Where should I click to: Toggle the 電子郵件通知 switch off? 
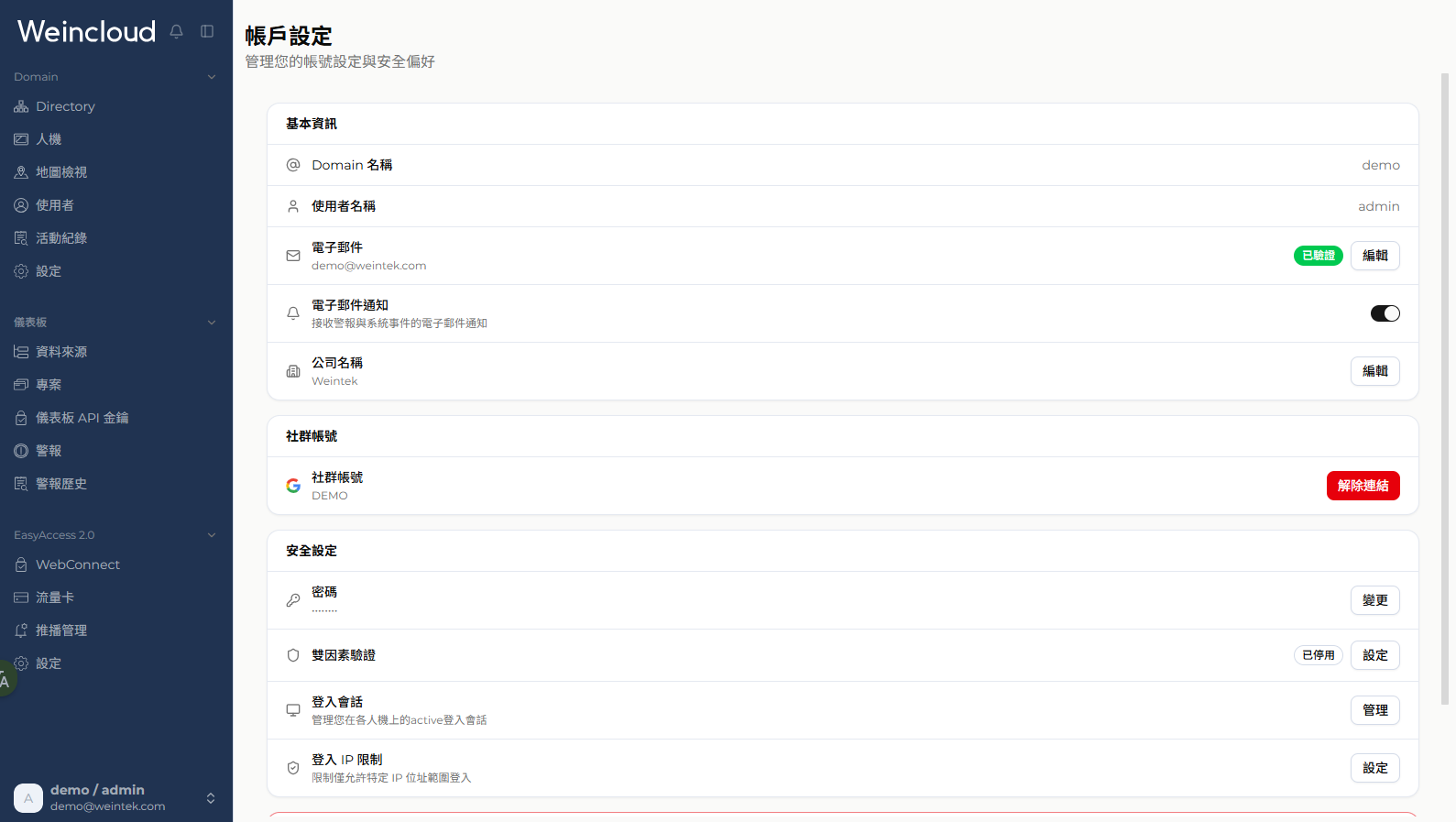tap(1385, 313)
